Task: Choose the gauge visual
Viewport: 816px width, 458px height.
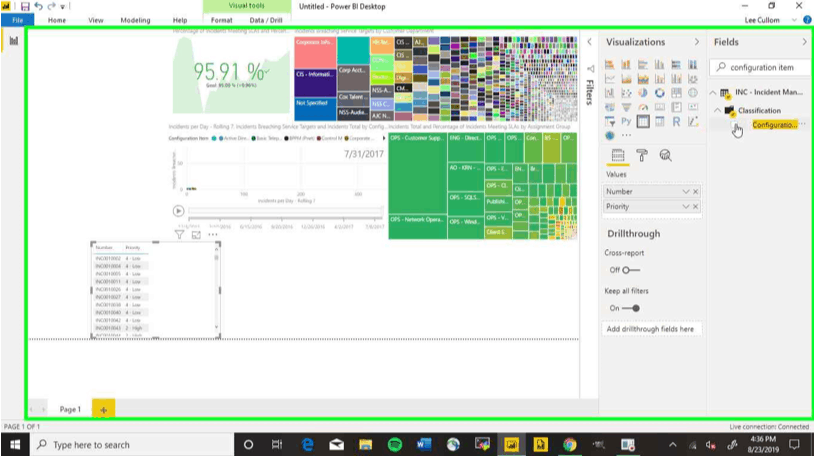Action: point(643,107)
